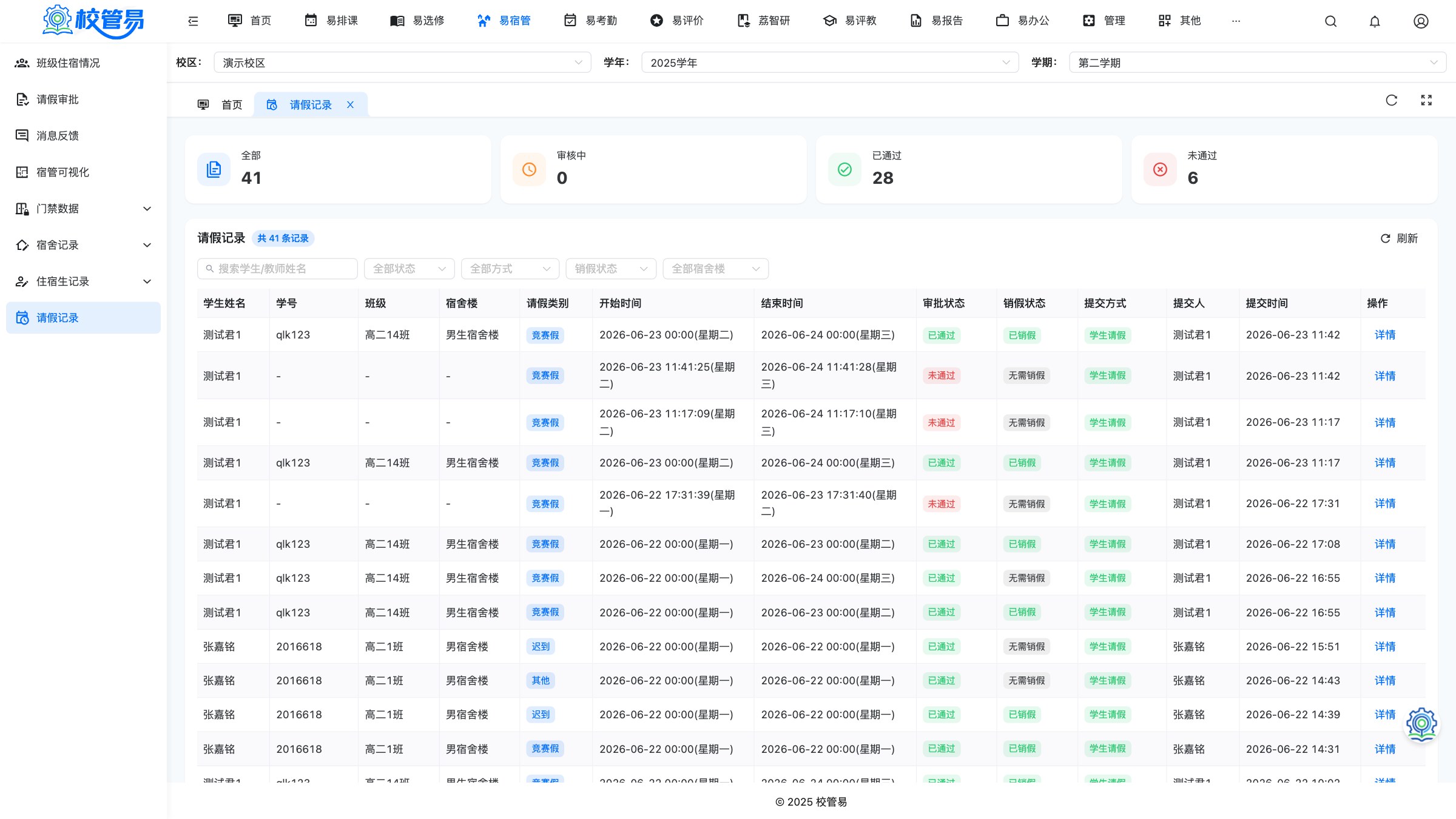Click 未通过 status in 2026-06-23 11:17:09 row

tap(942, 423)
